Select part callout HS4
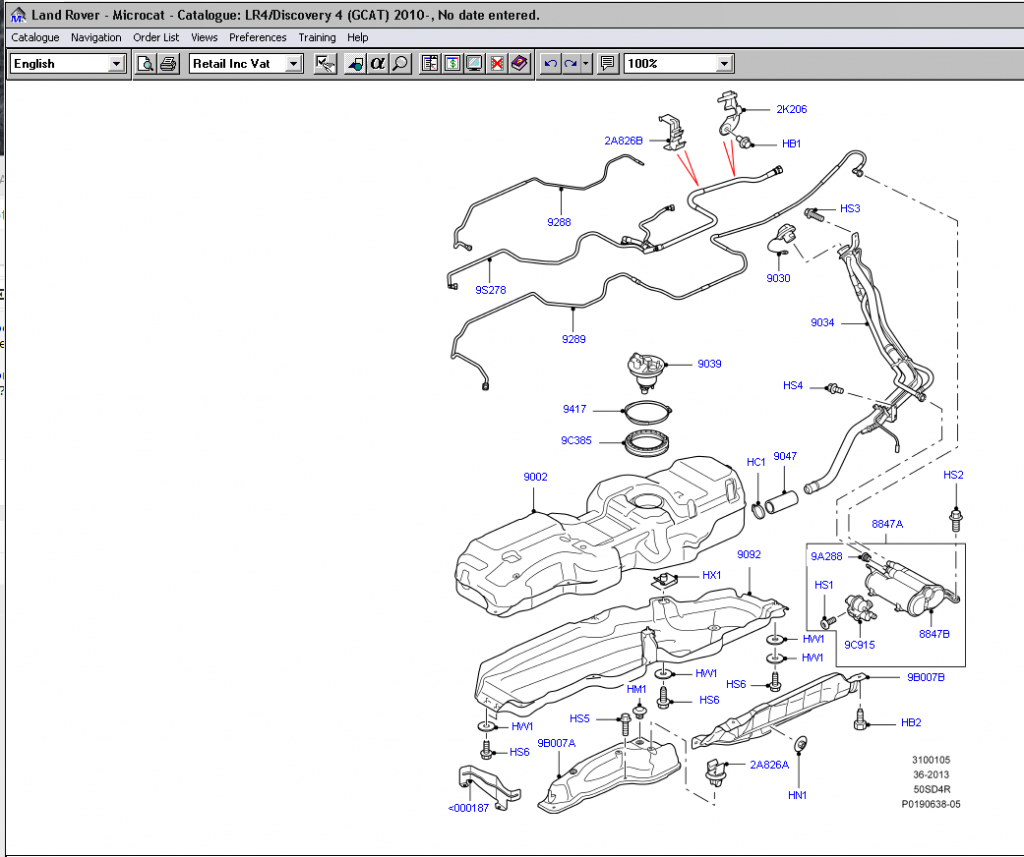Screen dimensions: 1024x857 click(x=793, y=385)
